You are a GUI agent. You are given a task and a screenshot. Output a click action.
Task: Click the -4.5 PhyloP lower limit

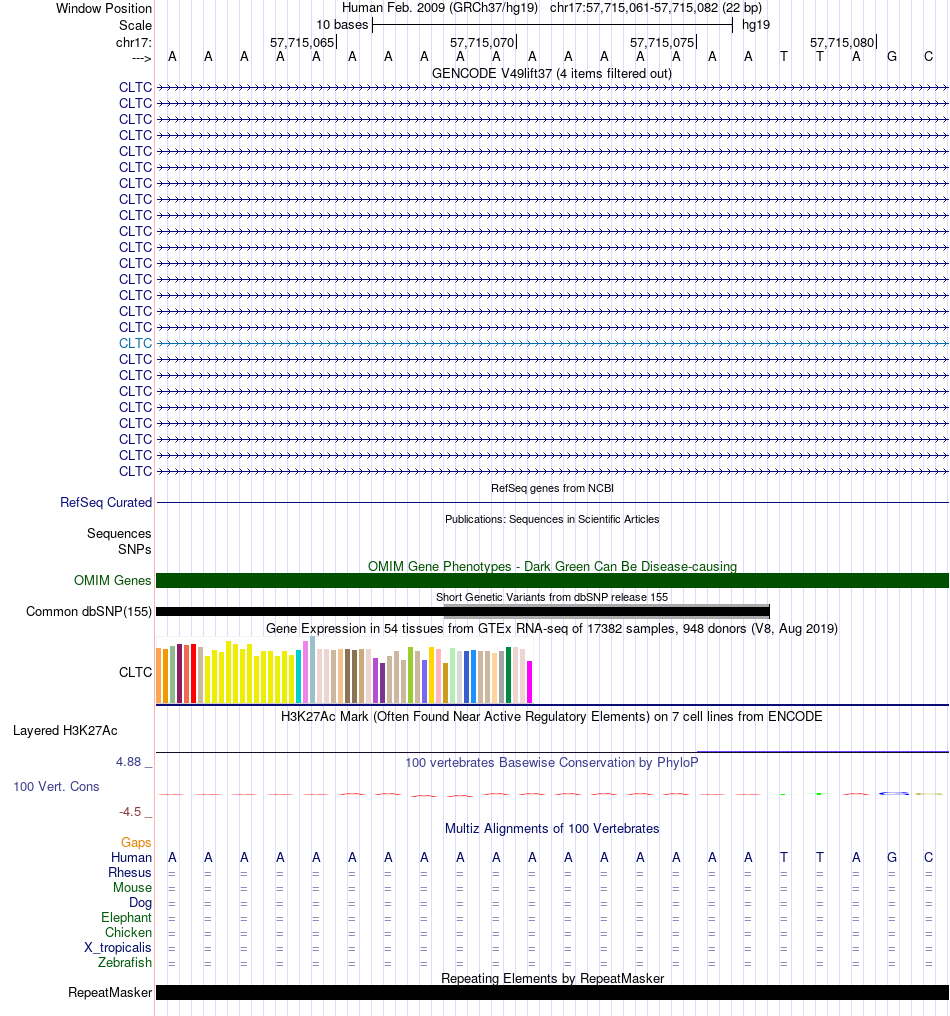coord(130,811)
